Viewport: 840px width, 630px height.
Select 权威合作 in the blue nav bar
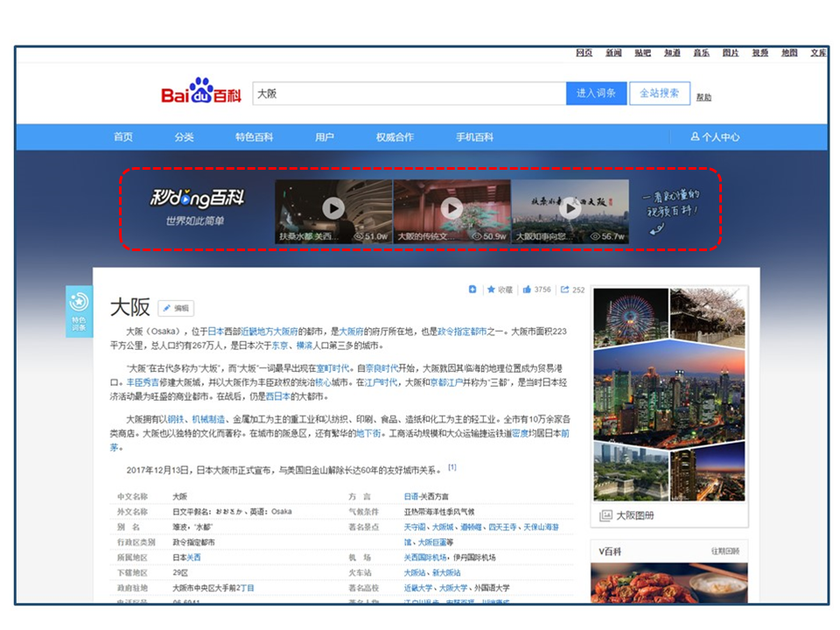click(395, 137)
